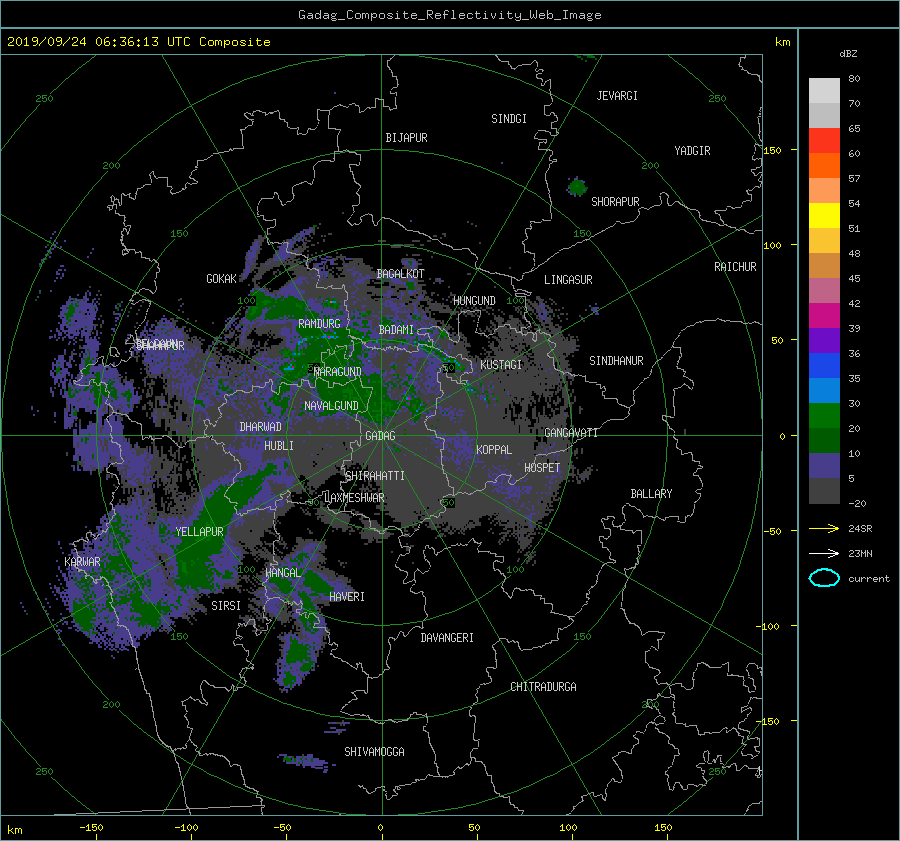Viewport: 900px width, 841px height.
Task: Click the yellow 54 dBZ legend swatch
Action: tap(824, 215)
